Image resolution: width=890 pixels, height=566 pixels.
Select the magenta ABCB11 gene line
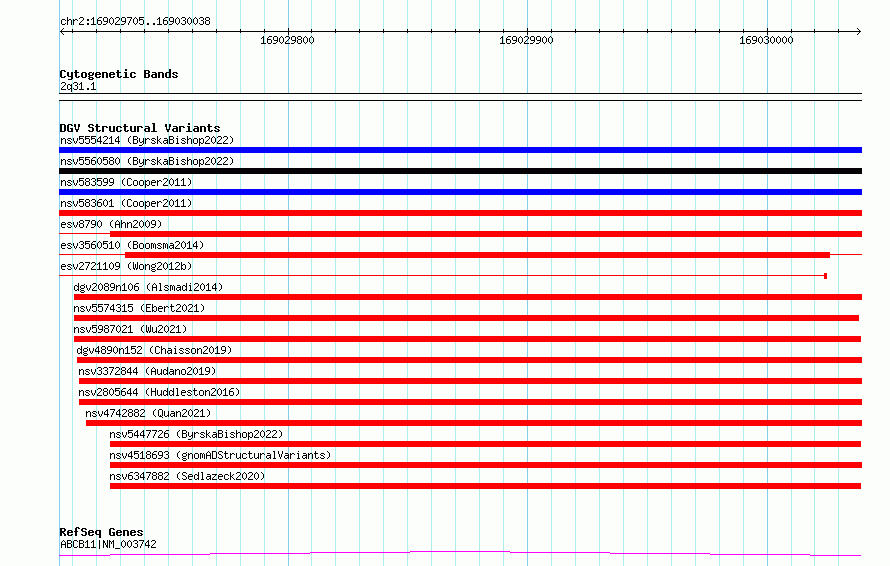click(x=460, y=553)
